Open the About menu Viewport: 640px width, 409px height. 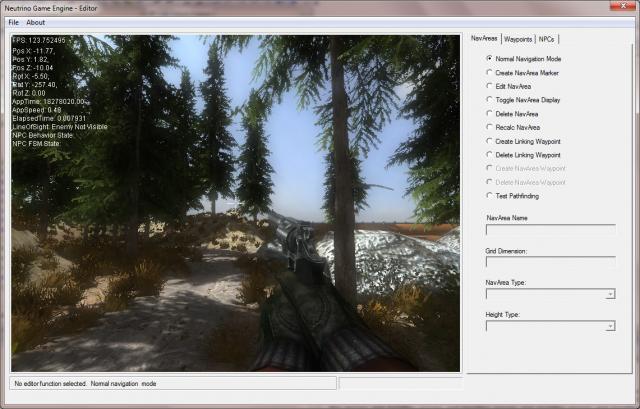[x=36, y=22]
